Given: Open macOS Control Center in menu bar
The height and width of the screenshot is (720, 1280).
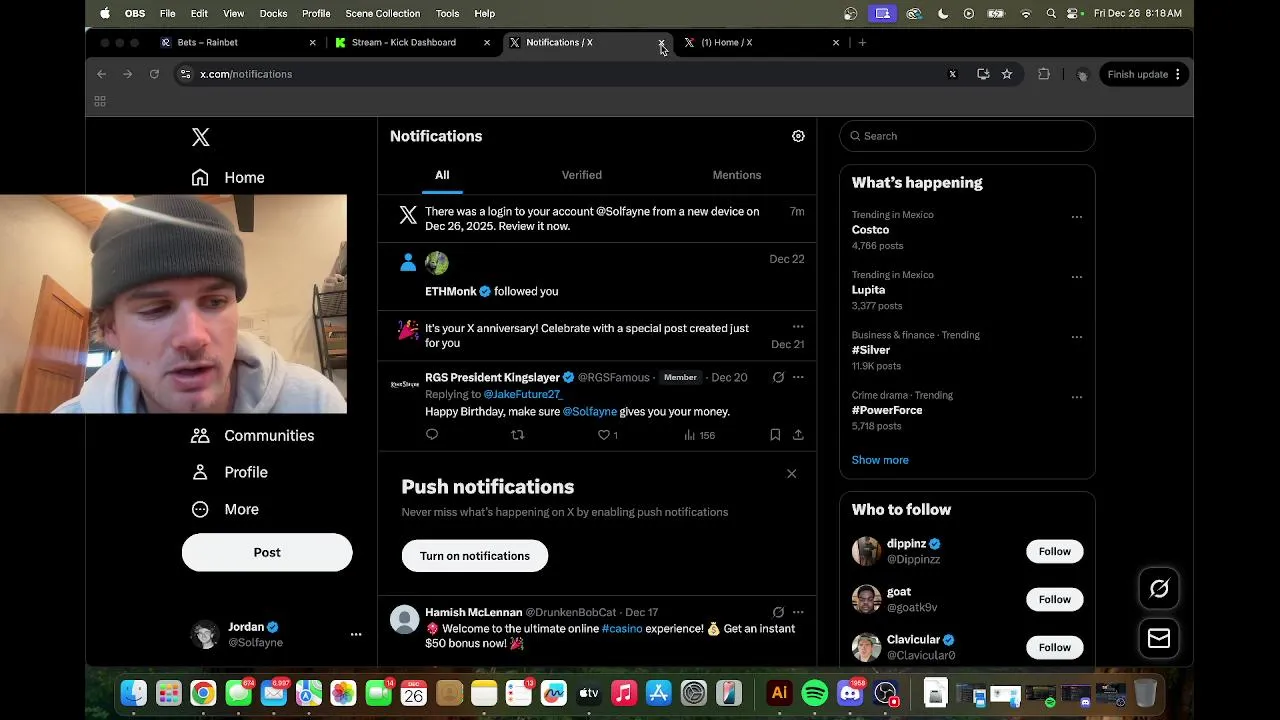Looking at the screenshot, I should pyautogui.click(x=1073, y=13).
